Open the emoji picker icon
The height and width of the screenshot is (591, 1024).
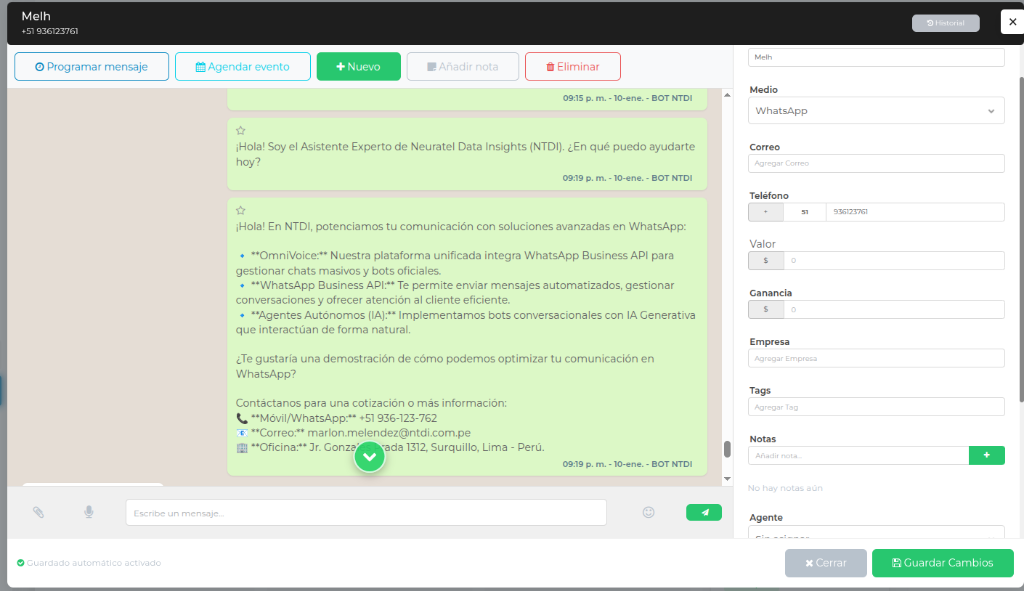tap(648, 511)
